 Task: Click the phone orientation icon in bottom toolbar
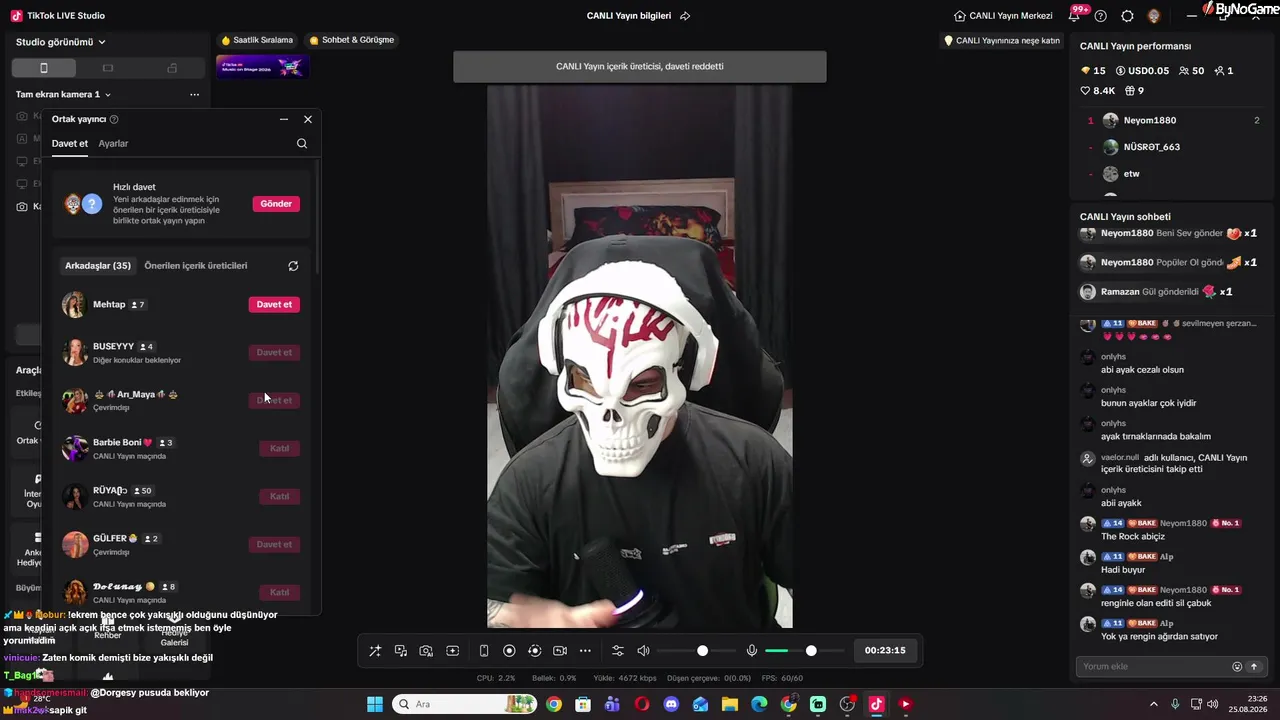pos(484,651)
